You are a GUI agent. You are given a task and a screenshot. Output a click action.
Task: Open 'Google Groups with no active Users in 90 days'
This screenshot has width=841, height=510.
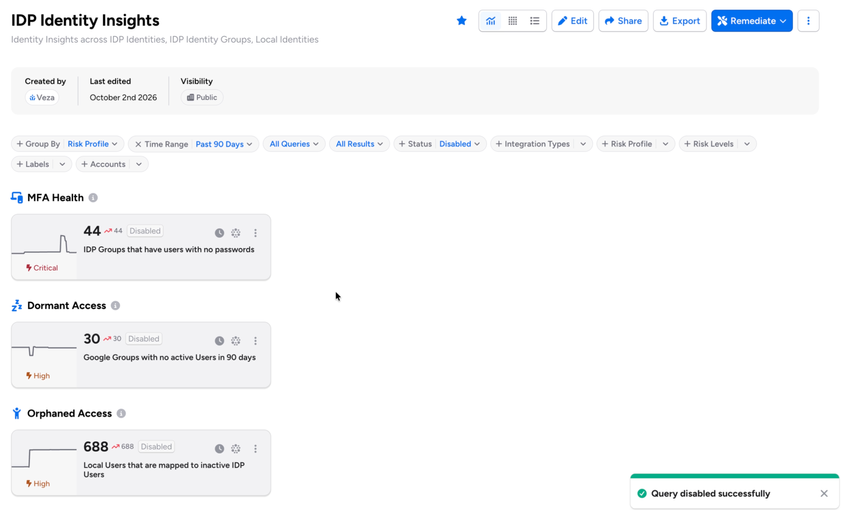169,358
